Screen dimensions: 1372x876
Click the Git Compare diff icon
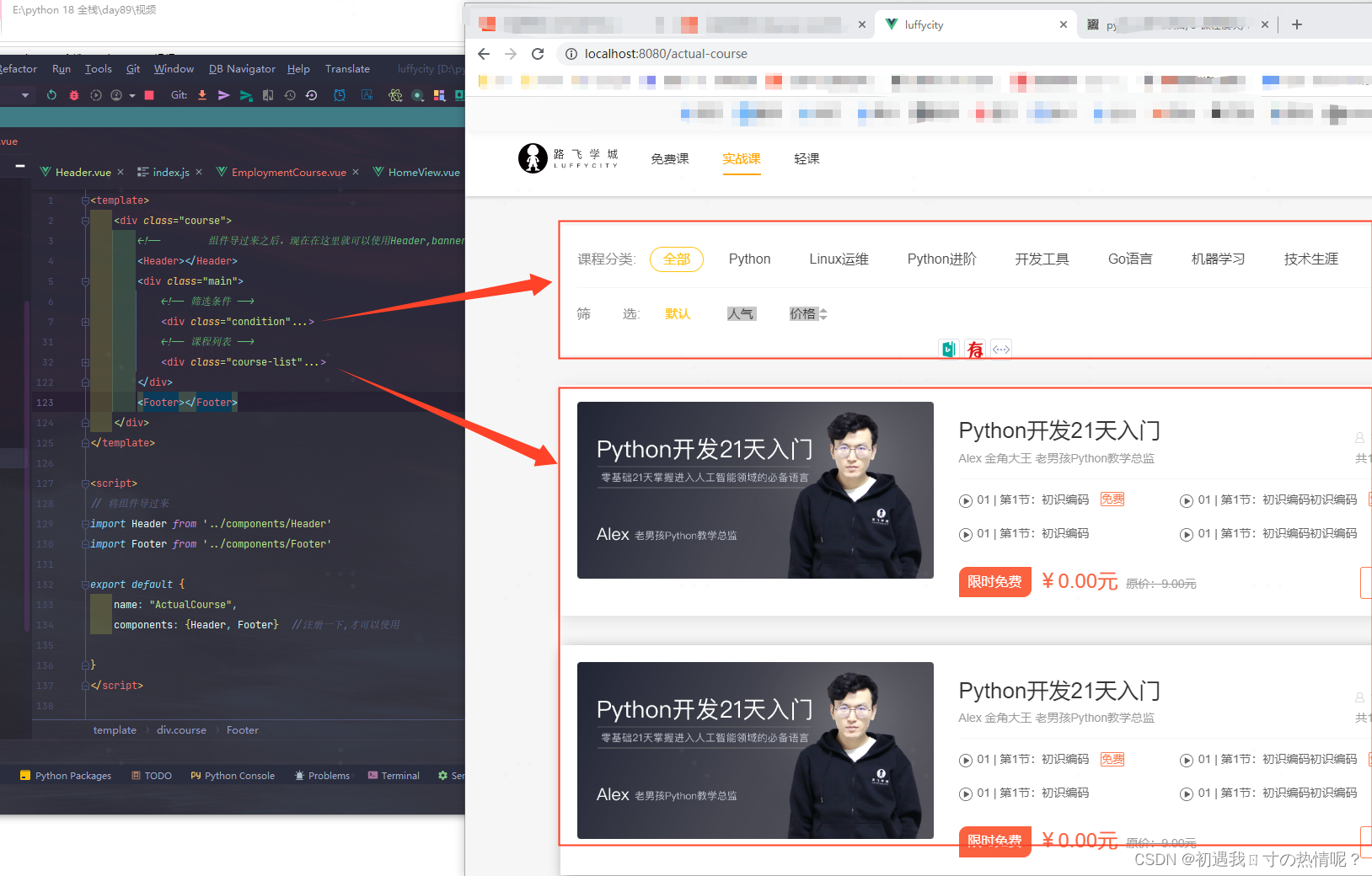(268, 95)
